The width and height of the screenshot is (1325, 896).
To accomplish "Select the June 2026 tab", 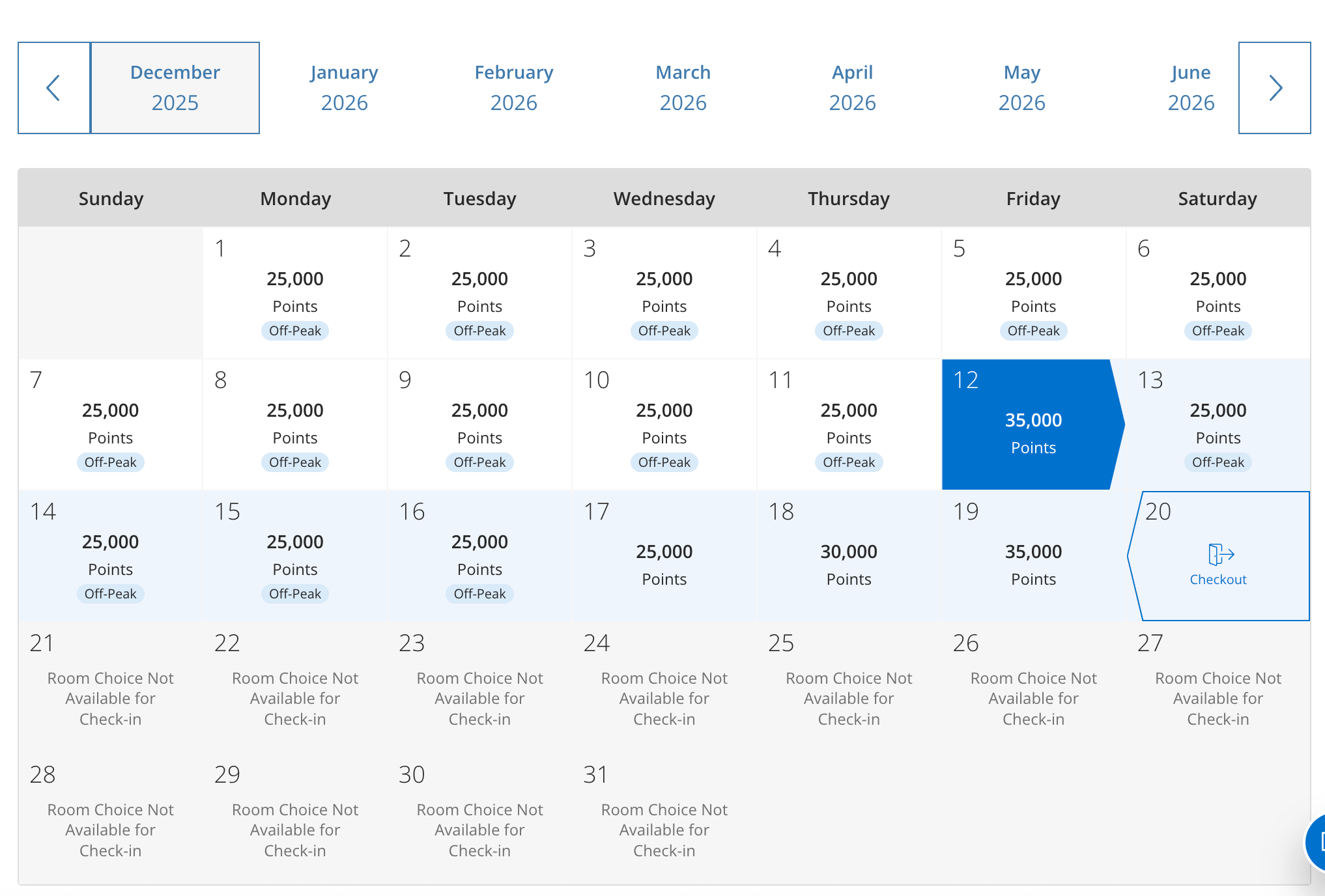I will point(1191,87).
